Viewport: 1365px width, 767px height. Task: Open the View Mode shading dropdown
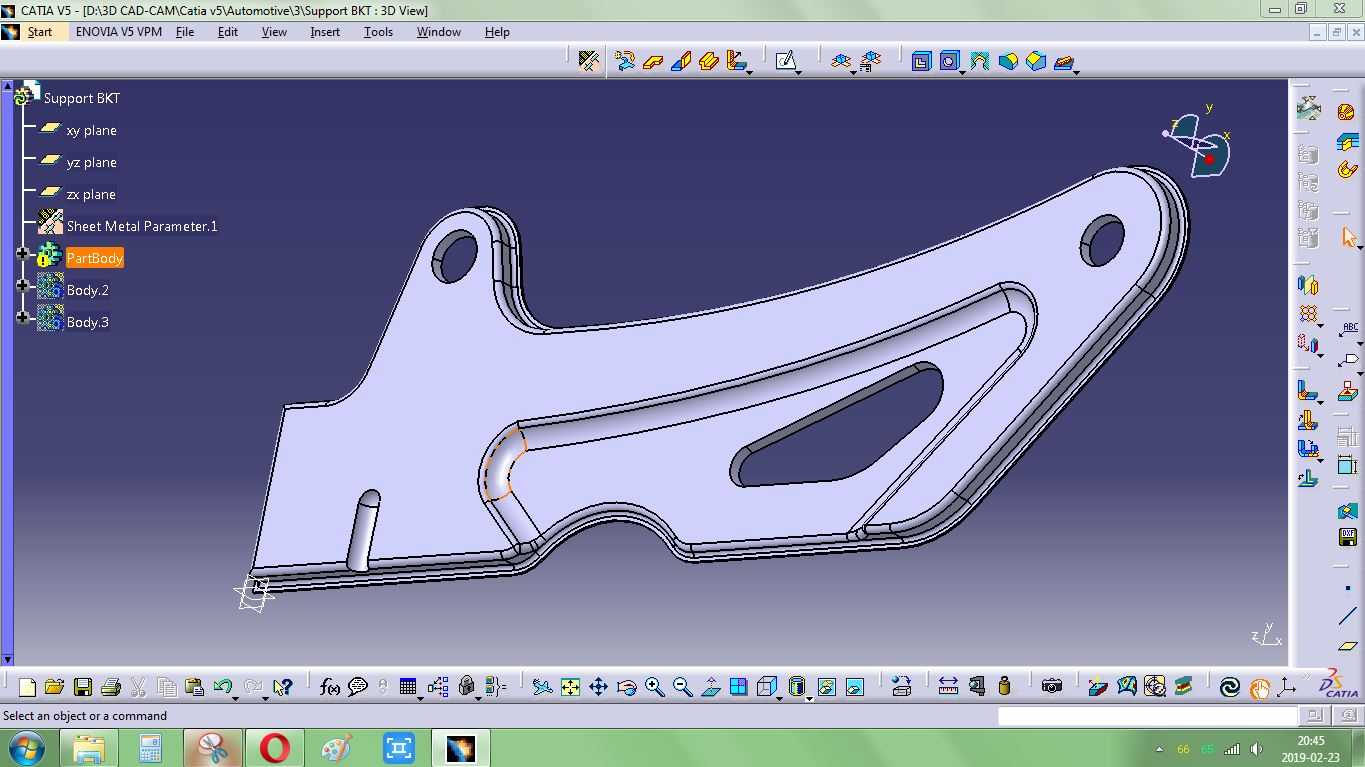pos(808,697)
